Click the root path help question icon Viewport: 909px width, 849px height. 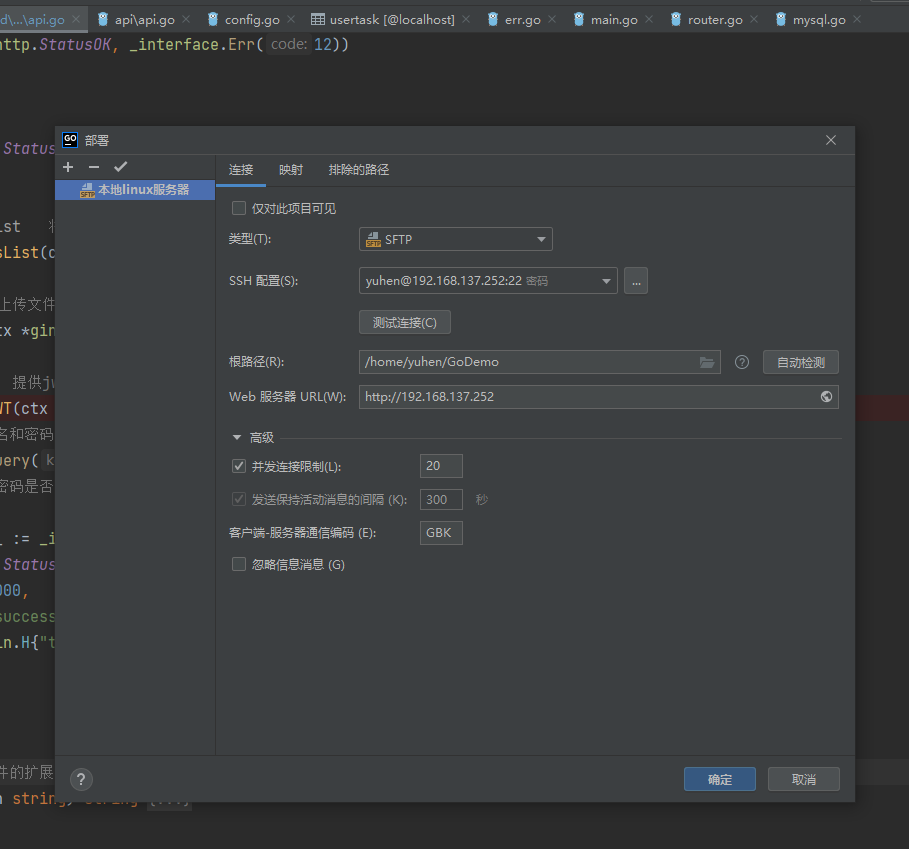[x=742, y=362]
